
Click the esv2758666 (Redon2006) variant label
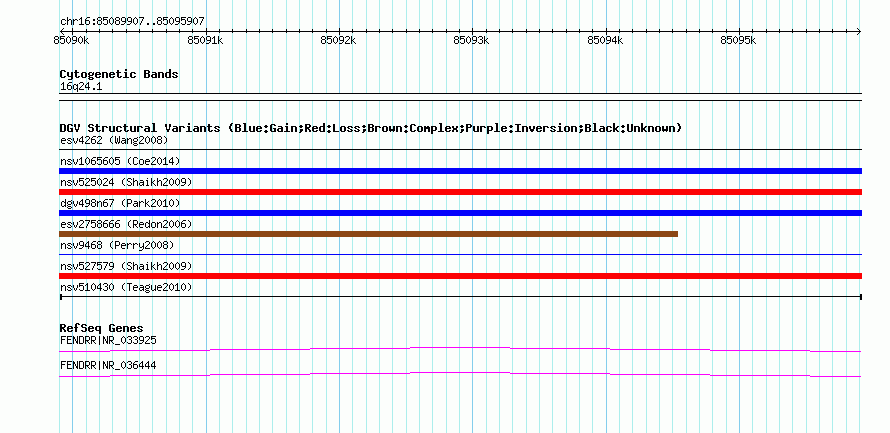126,224
